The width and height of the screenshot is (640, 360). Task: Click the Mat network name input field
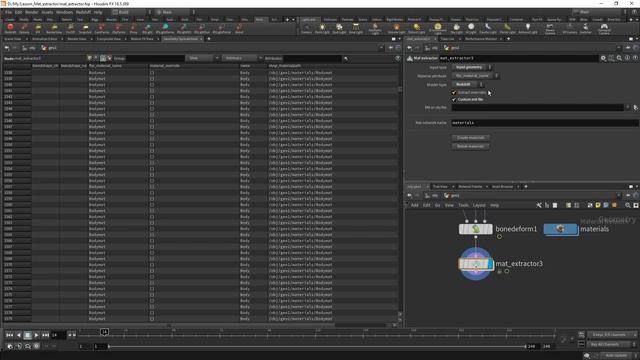point(545,123)
